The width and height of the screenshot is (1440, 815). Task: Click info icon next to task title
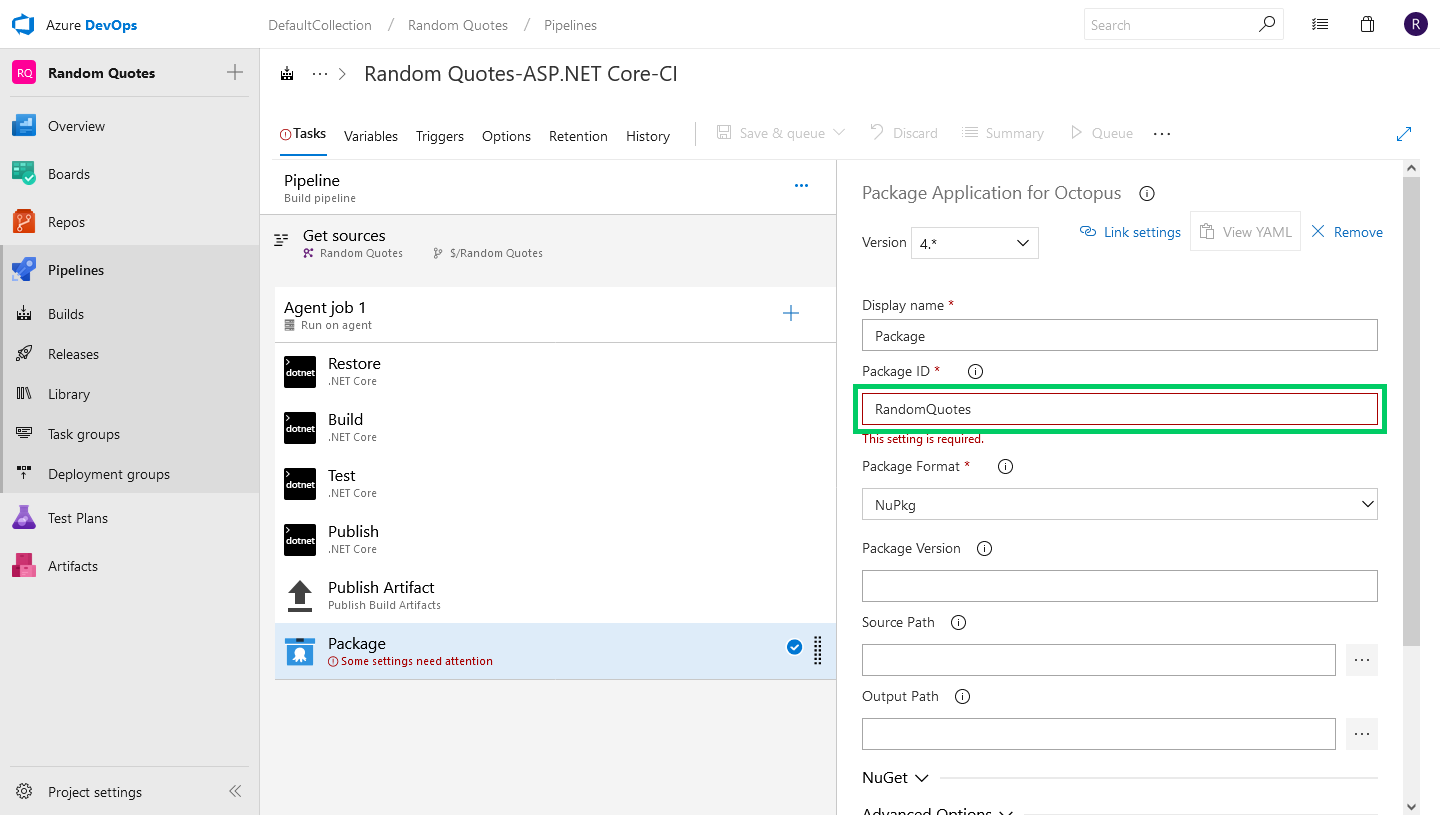(1147, 194)
